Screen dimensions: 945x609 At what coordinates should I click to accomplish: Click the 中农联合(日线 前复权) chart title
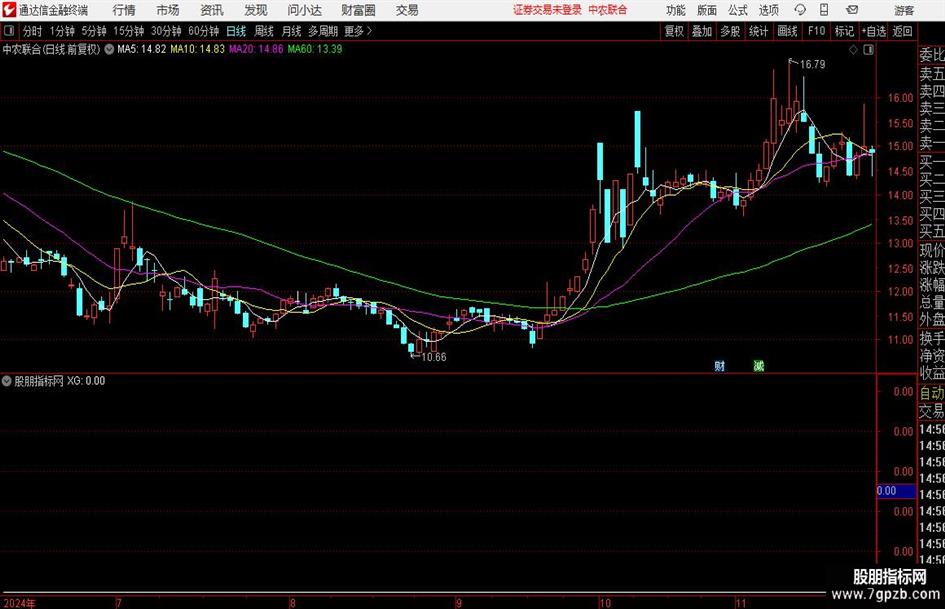[x=52, y=49]
